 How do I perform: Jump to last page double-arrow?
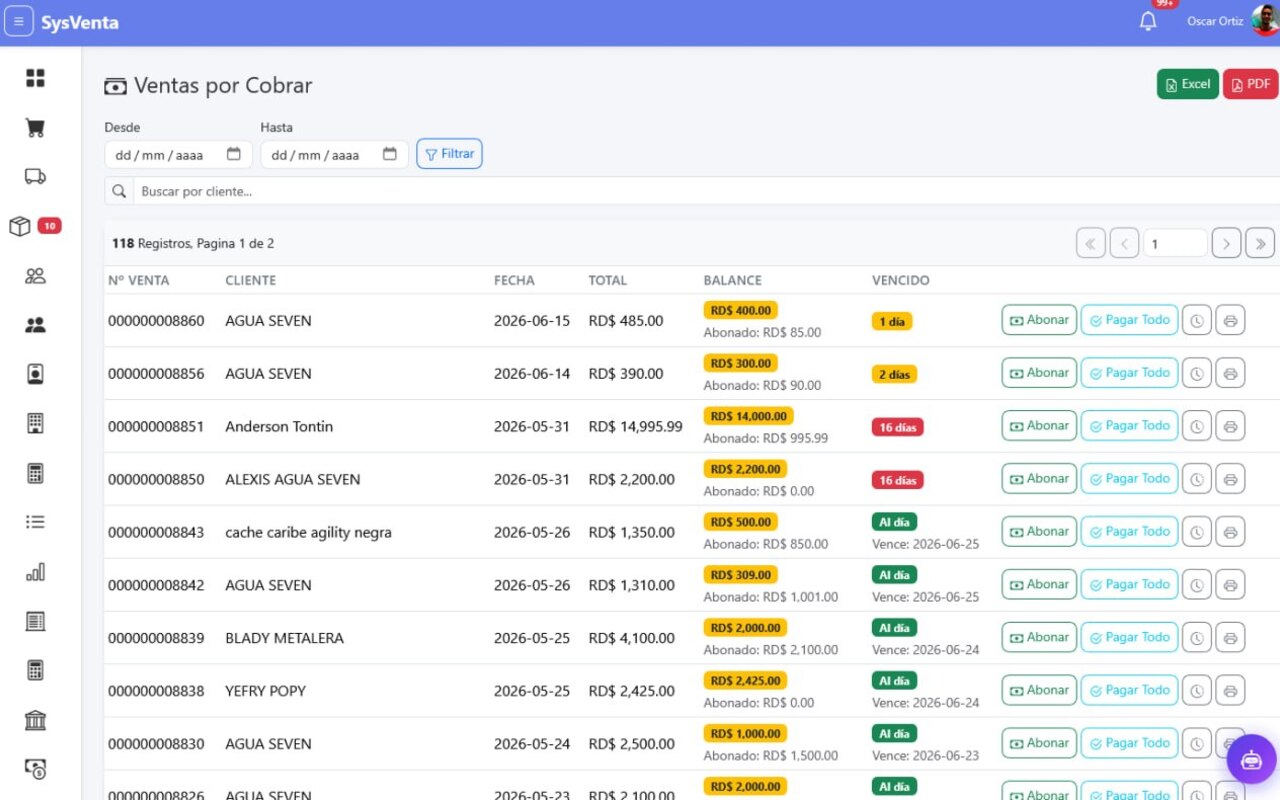(1260, 243)
